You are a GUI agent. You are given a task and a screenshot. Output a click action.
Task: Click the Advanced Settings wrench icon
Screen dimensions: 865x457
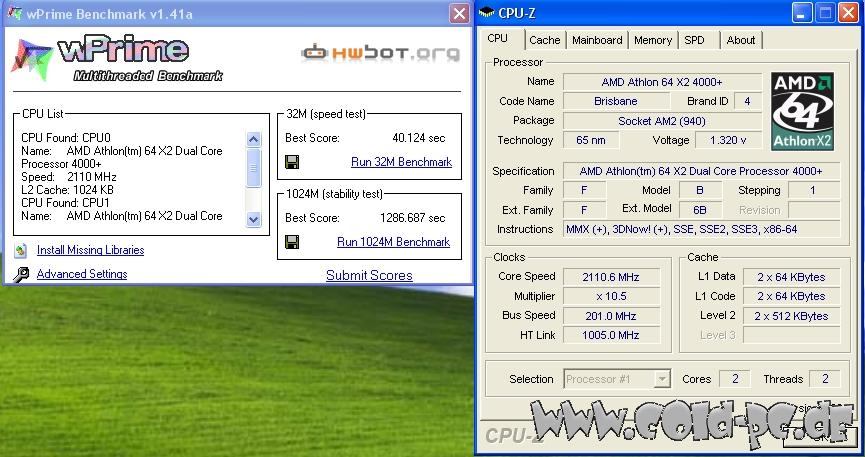[20, 274]
